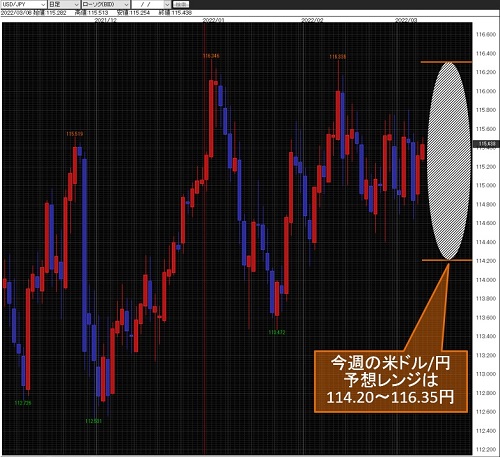This screenshot has height=457, width=500.
Task: Open the USD/JPY currency pair dropdown
Action: click(23, 4)
